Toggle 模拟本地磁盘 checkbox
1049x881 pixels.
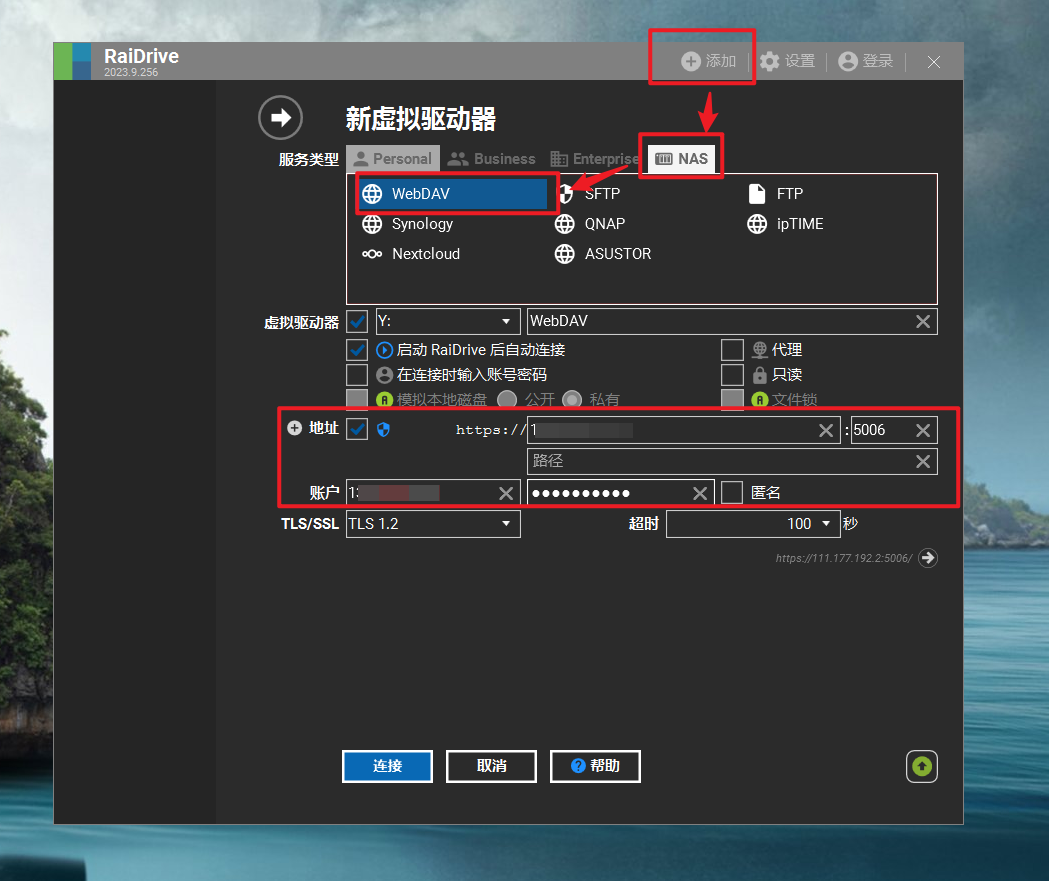click(357, 399)
